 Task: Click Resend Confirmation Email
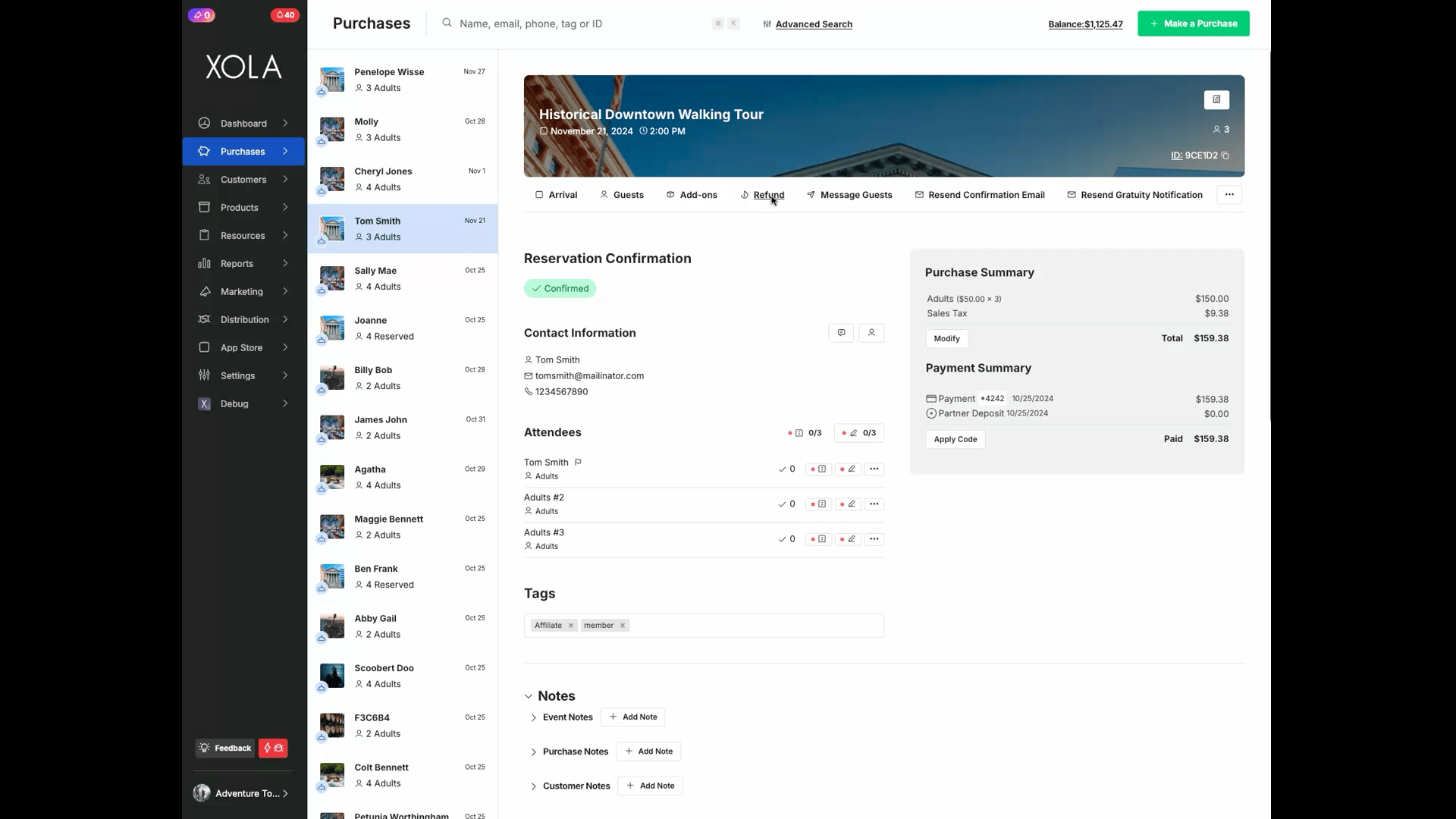980,195
